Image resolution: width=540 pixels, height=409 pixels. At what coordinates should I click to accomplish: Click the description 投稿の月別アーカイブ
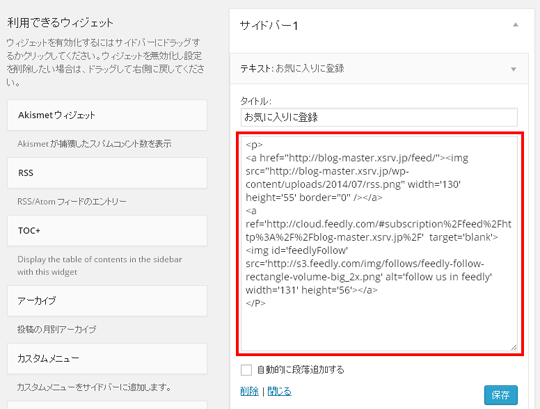coord(57,329)
